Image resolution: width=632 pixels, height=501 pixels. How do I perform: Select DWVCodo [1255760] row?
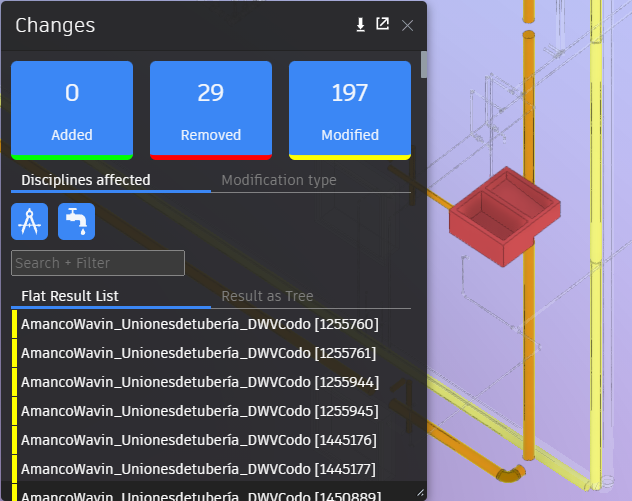coord(212,324)
